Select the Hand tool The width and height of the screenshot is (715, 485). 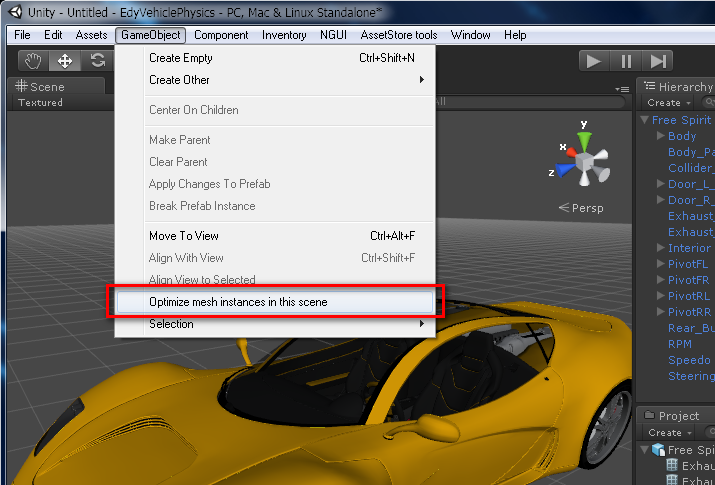[33, 61]
